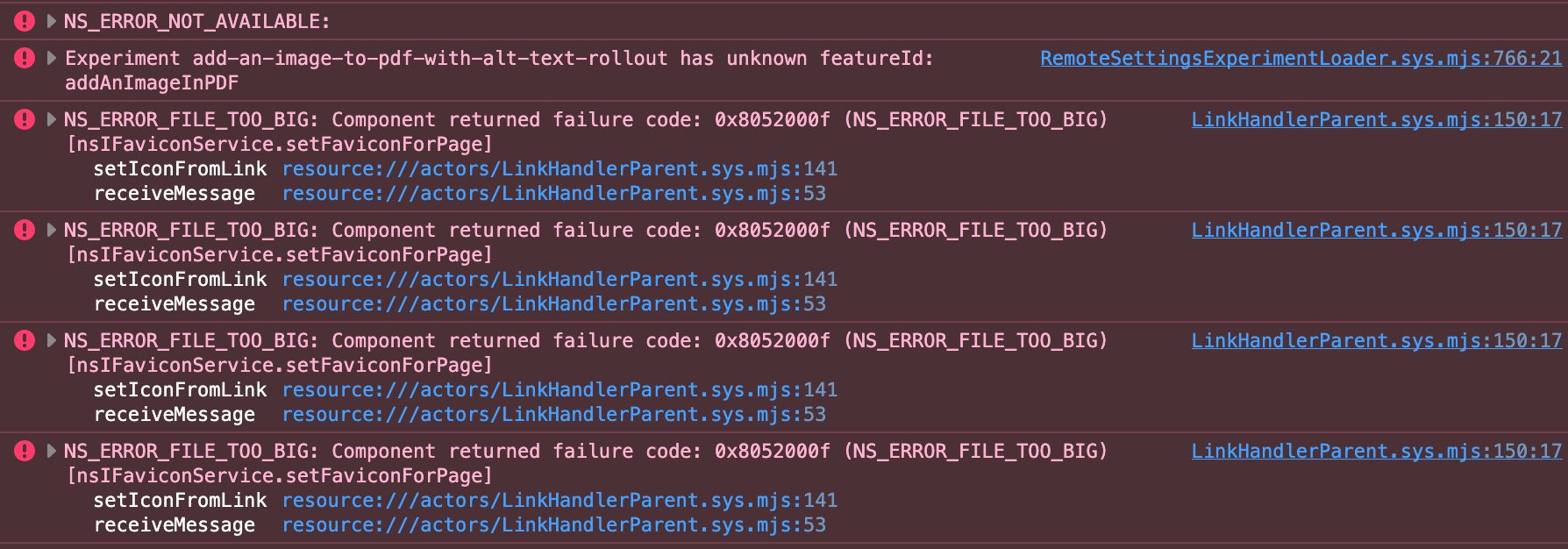Screen dimensions: 1568x549
Task: Toggle the last NS_ERROR_FILE_TOO_BIG disclosure triangle
Action: coord(52,452)
